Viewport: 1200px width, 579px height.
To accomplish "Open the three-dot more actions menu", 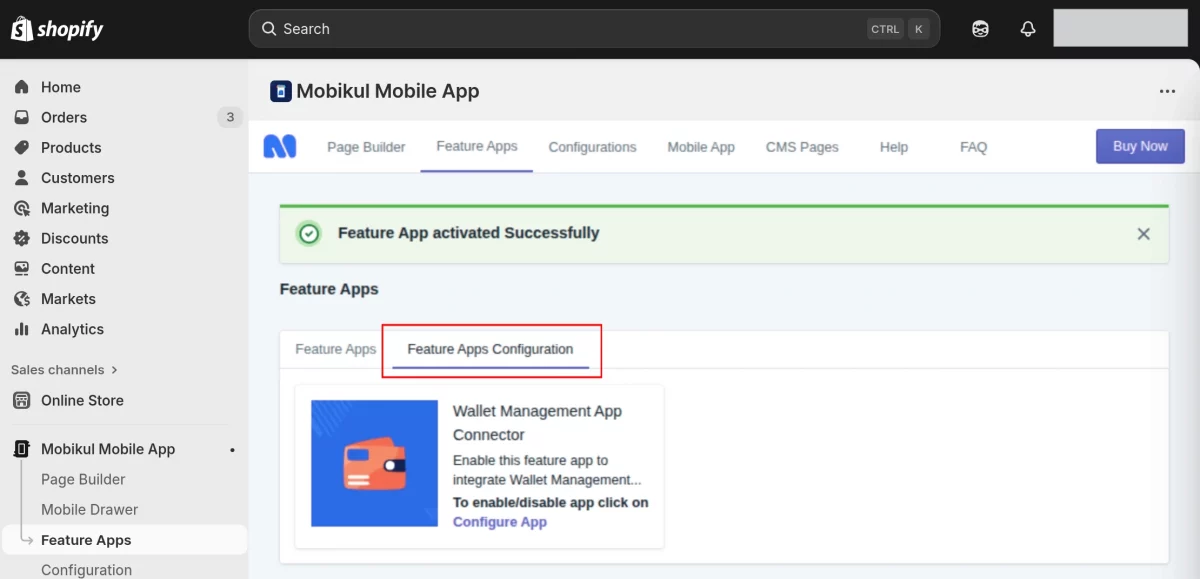I will tap(1167, 91).
